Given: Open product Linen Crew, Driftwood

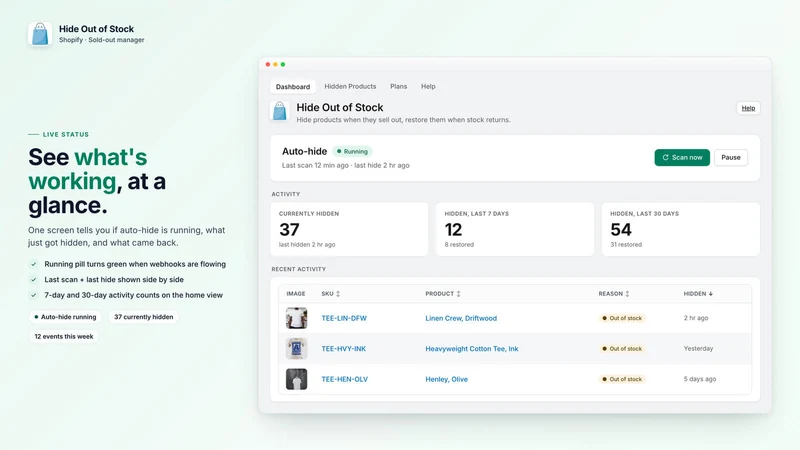Looking at the screenshot, I should pos(461,318).
